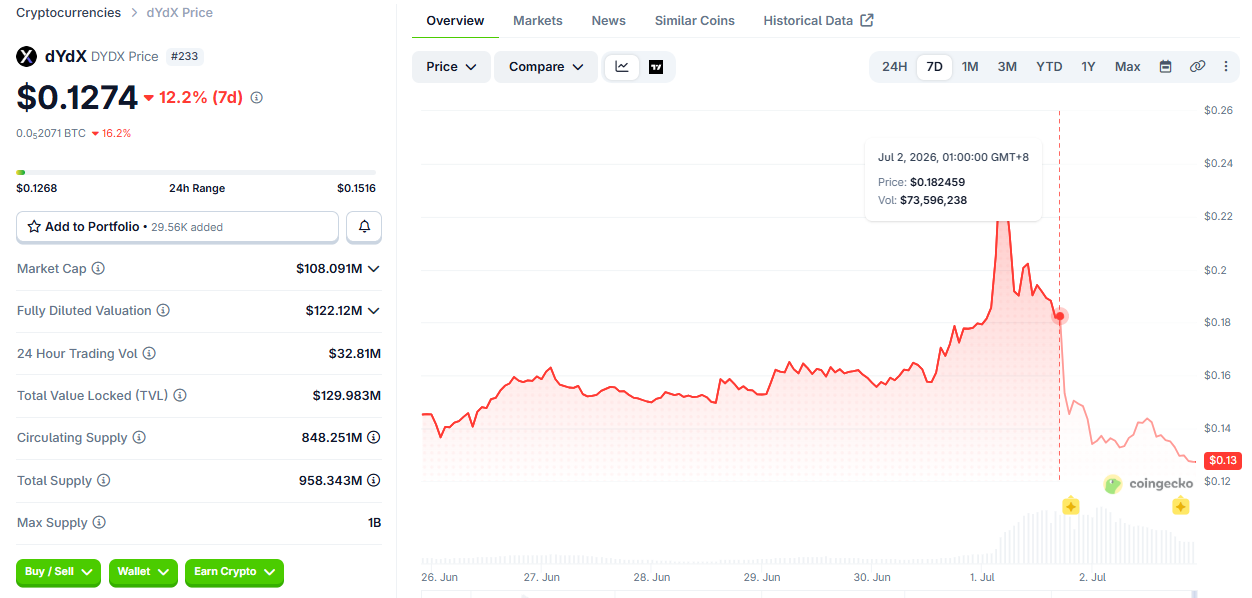Expand Market Cap $108.091M details
This screenshot has height=598, width=1252.
[374, 269]
